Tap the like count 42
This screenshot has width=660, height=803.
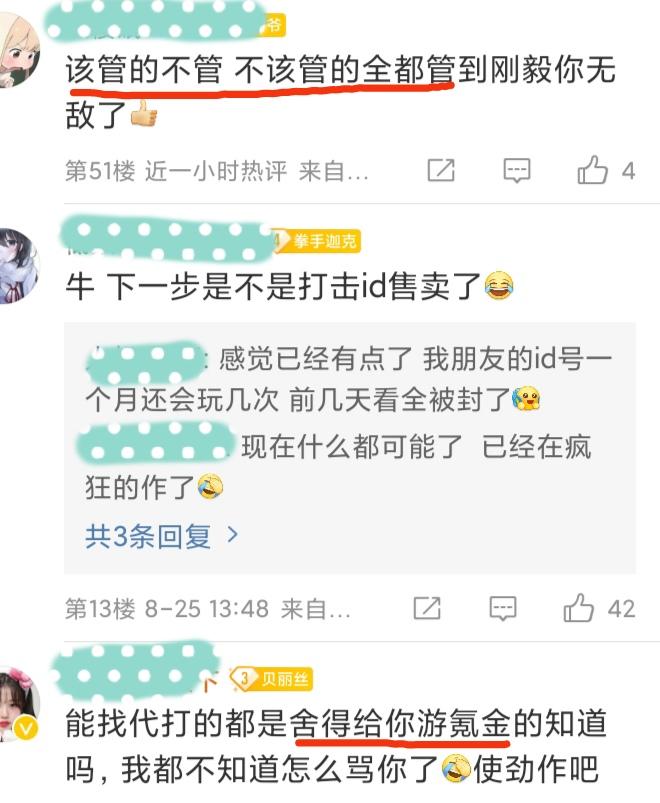622,608
